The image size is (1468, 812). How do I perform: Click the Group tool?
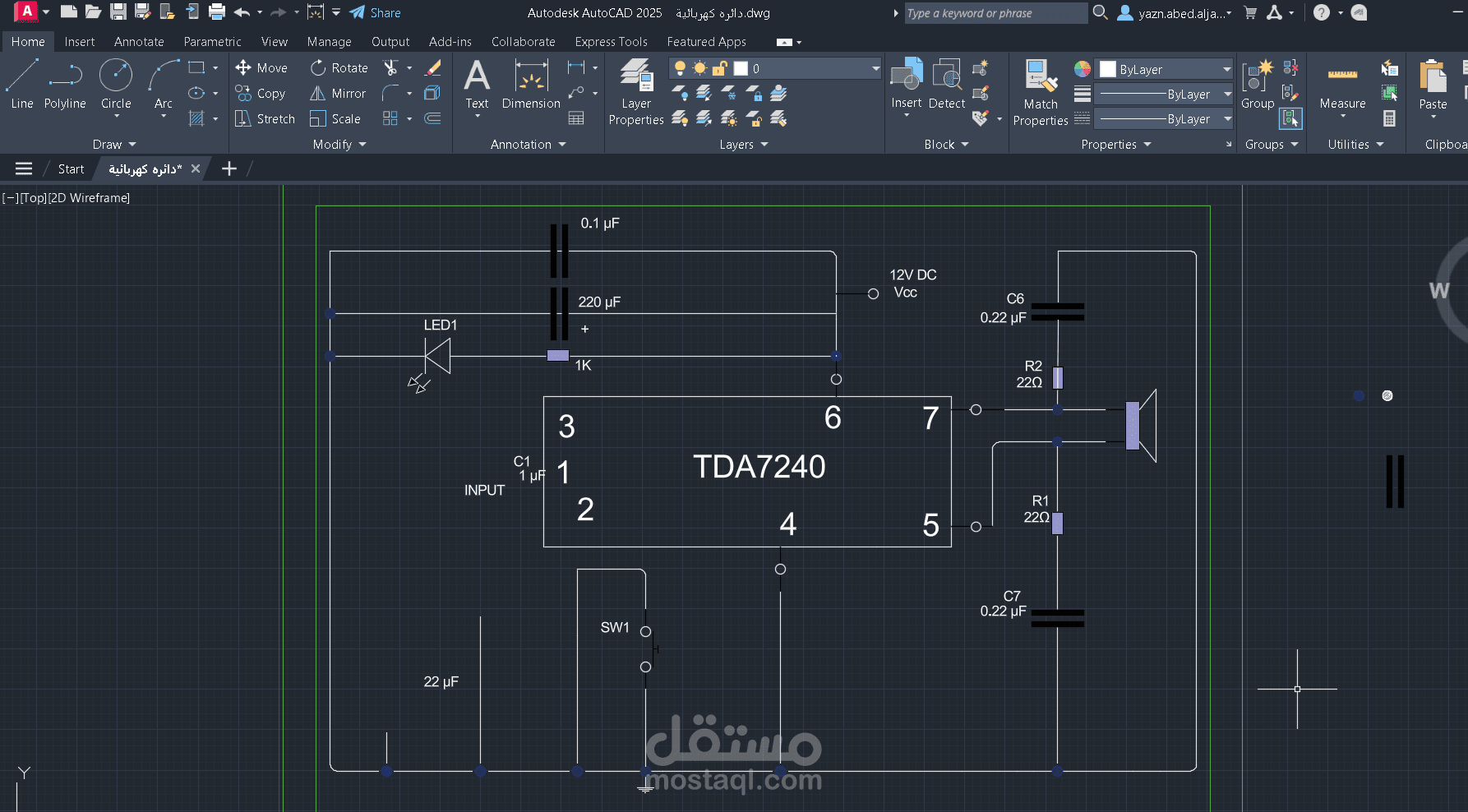1258,84
